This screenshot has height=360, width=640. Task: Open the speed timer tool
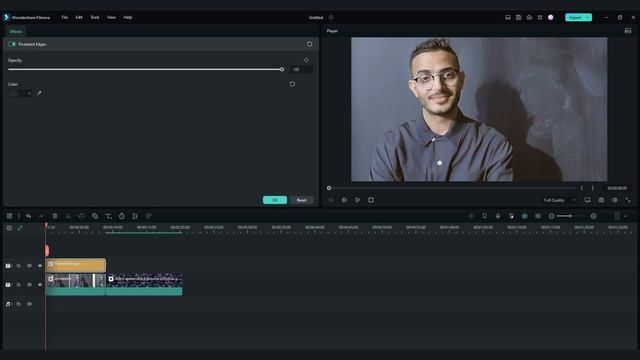pyautogui.click(x=122, y=216)
